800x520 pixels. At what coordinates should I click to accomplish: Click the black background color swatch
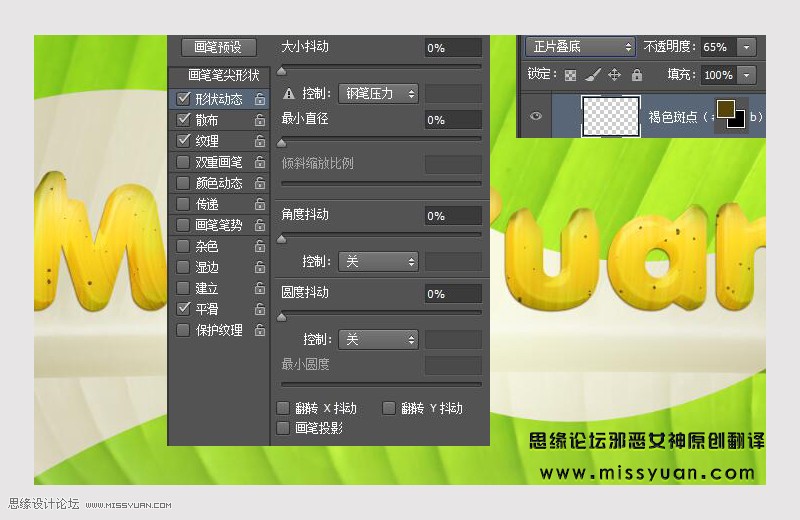point(738,121)
